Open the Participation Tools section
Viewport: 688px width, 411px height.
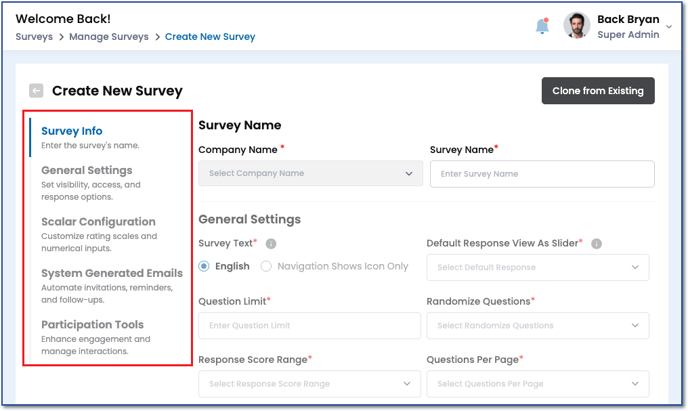(x=92, y=325)
